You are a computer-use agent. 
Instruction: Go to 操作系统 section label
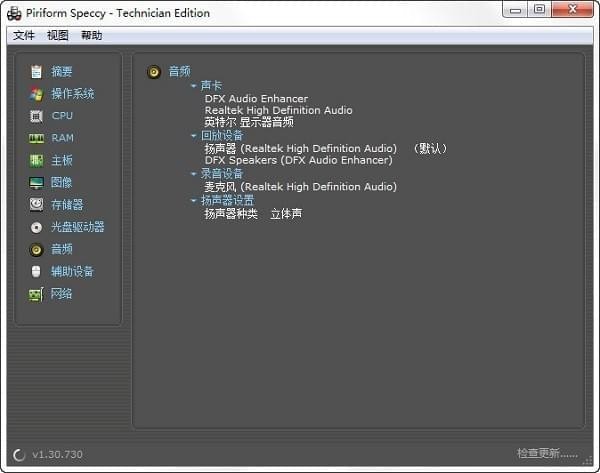click(x=73, y=94)
